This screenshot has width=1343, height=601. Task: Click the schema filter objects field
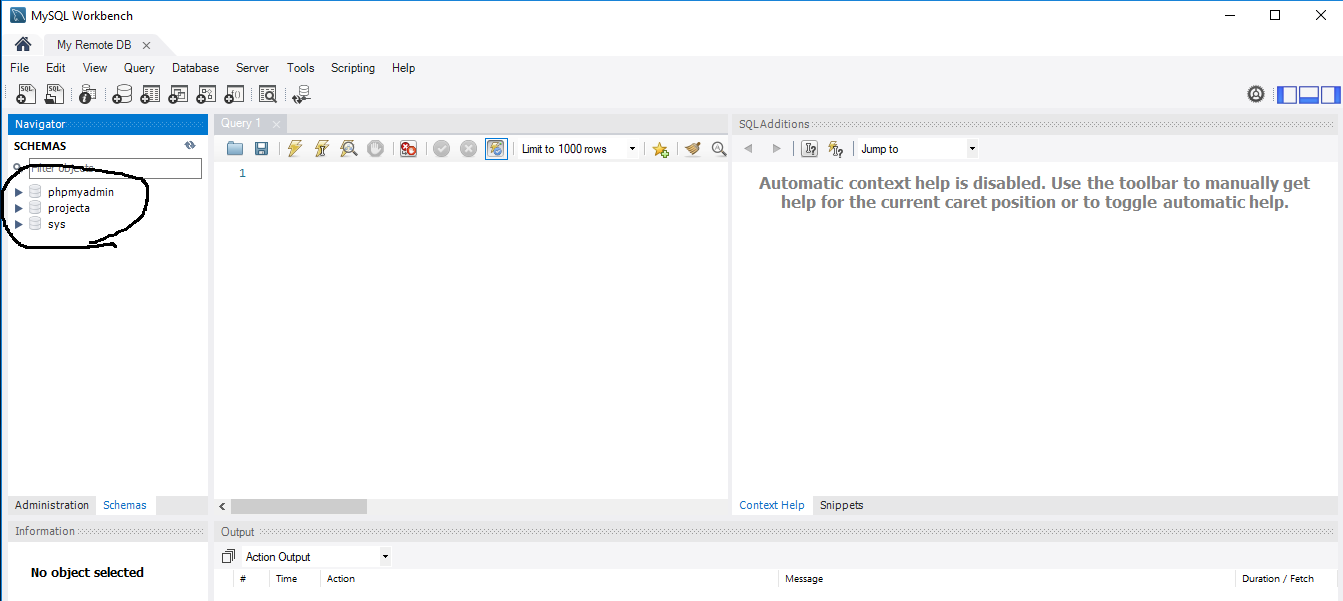click(115, 168)
